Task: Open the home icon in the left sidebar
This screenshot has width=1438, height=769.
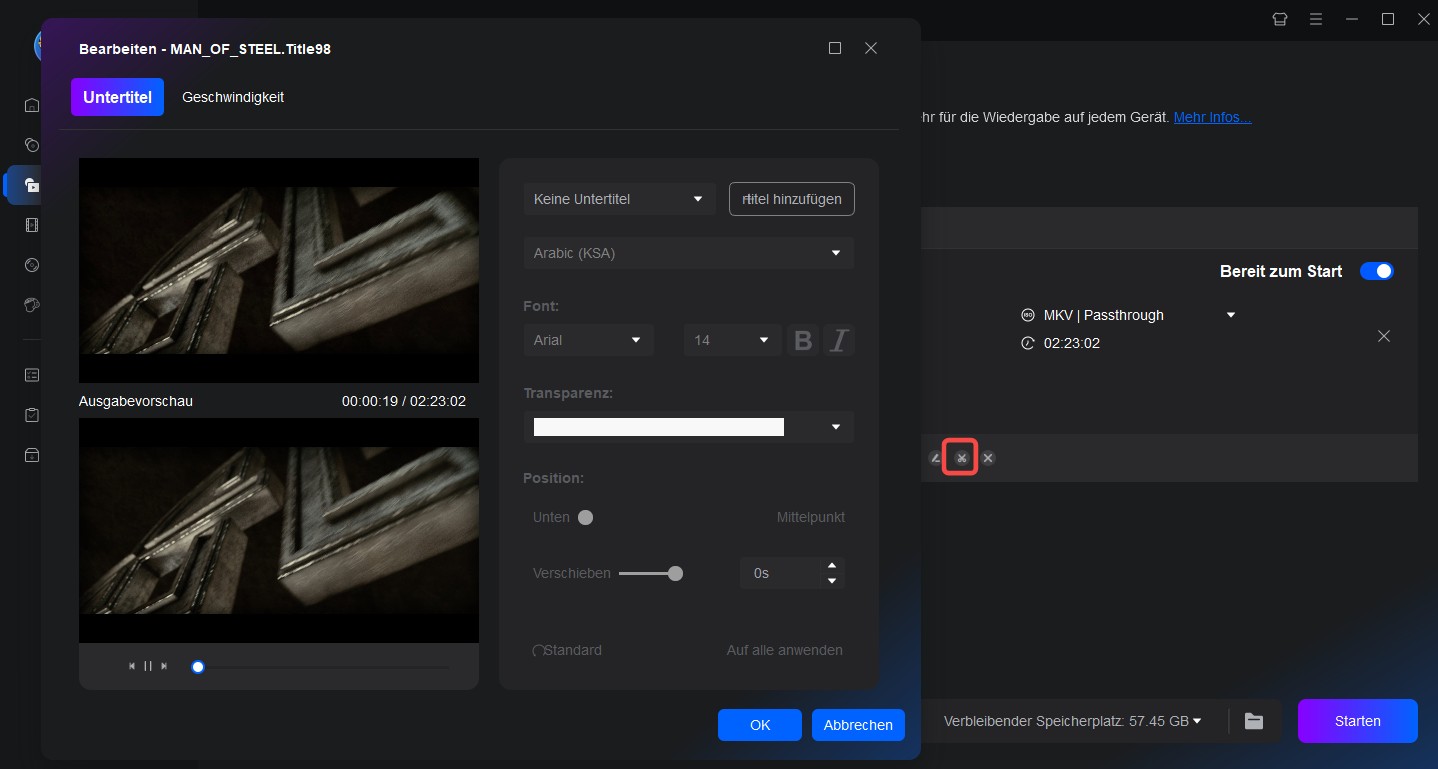Action: pos(32,105)
